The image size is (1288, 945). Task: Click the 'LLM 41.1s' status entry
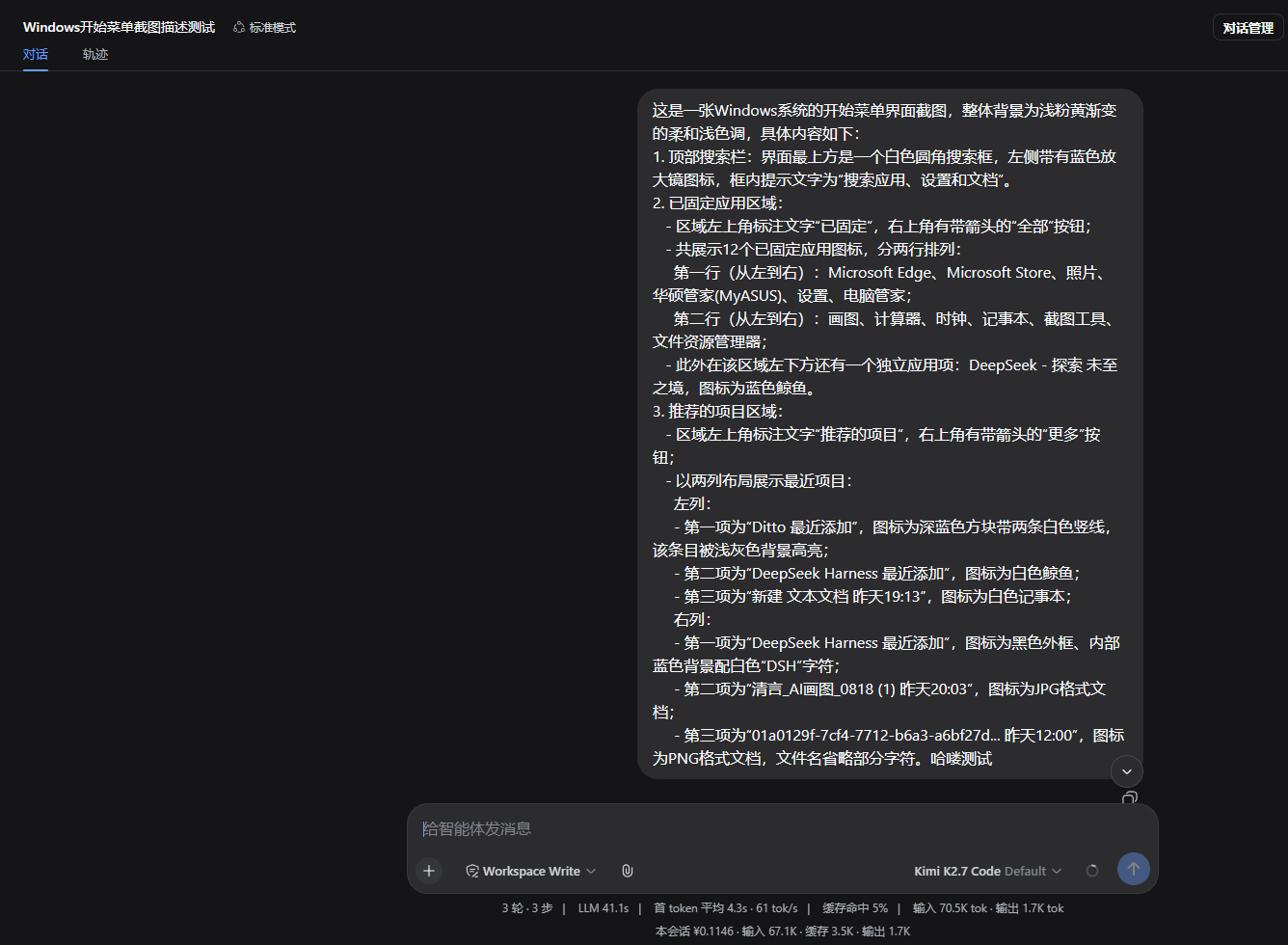pos(604,908)
